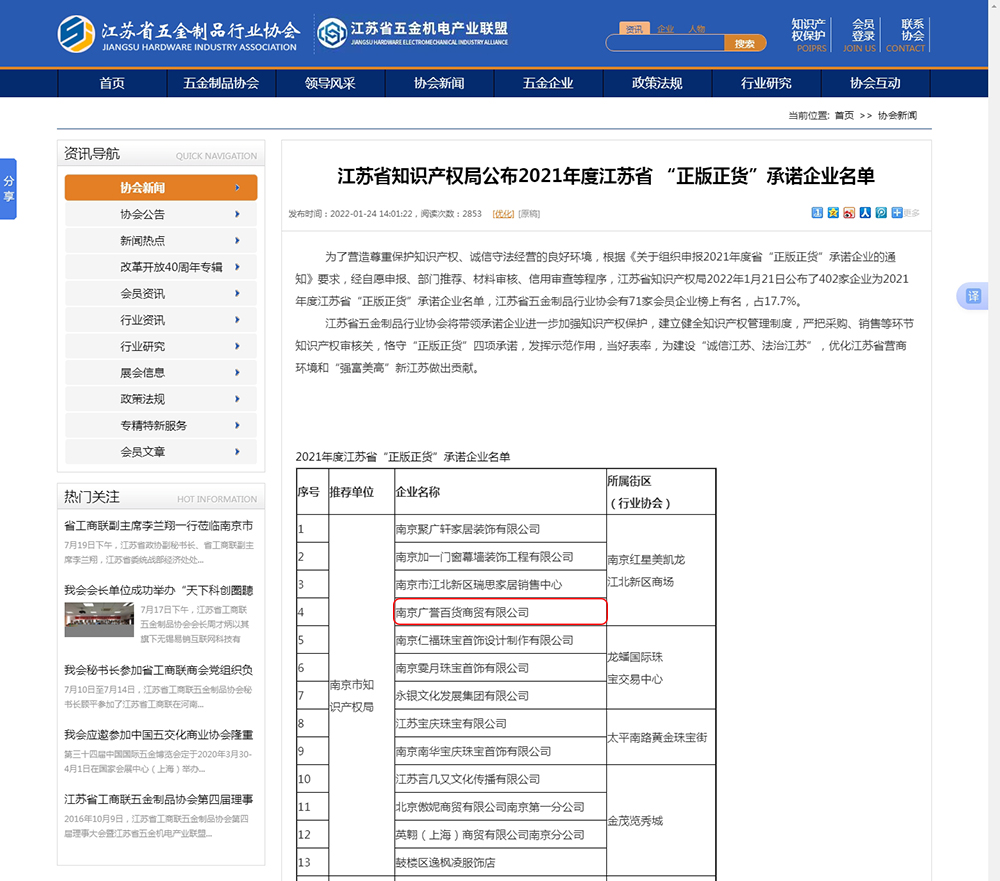Switch search category to 人物

click(x=697, y=29)
